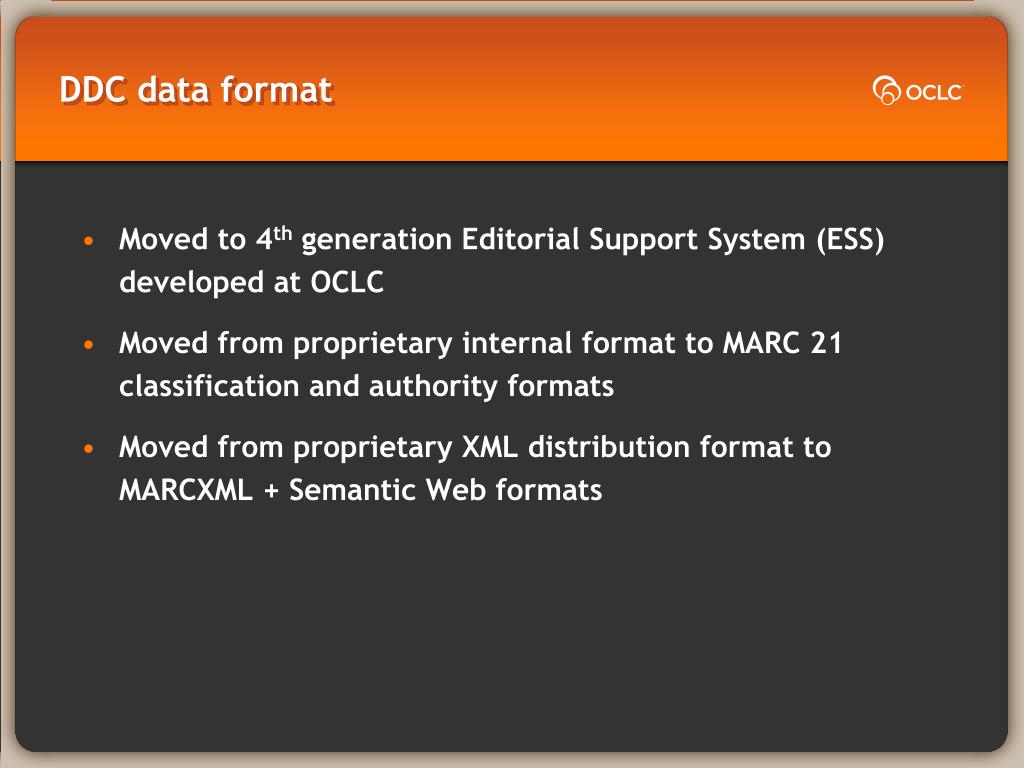Image resolution: width=1024 pixels, height=768 pixels.
Task: Click the plus sign after MARCXML
Action: pyautogui.click(x=271, y=491)
